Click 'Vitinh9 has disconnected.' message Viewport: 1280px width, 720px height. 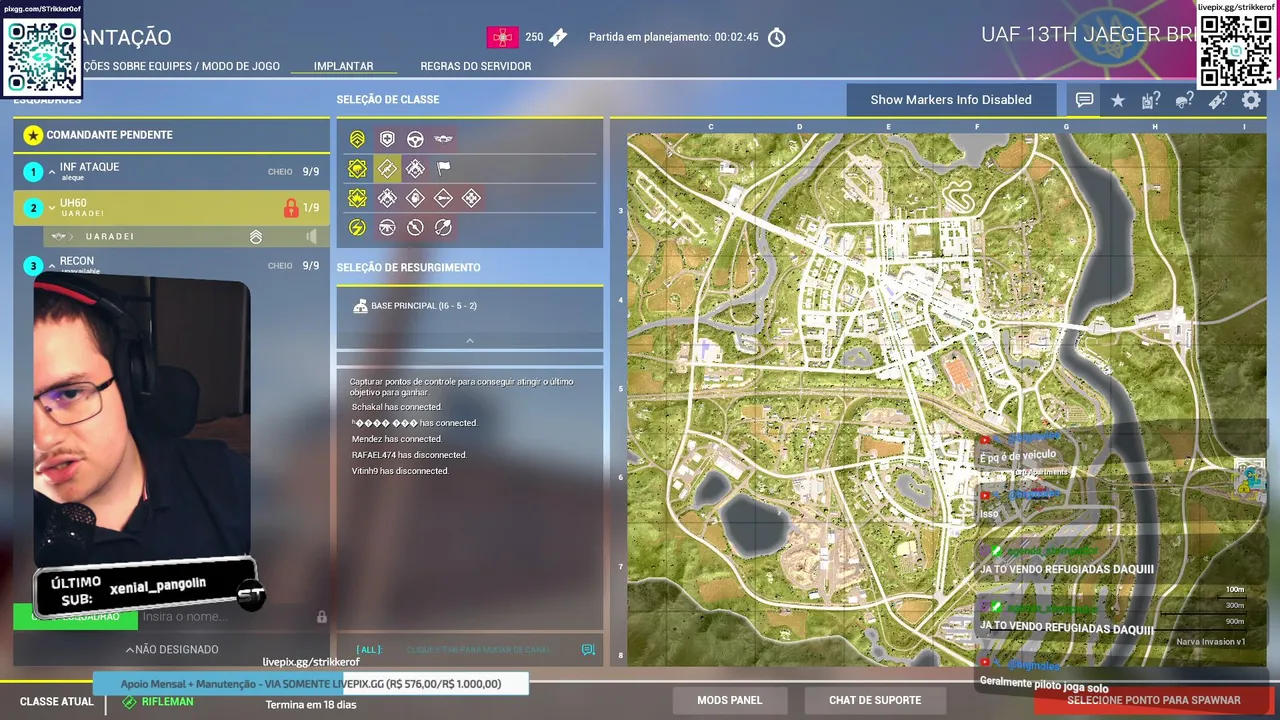(400, 471)
